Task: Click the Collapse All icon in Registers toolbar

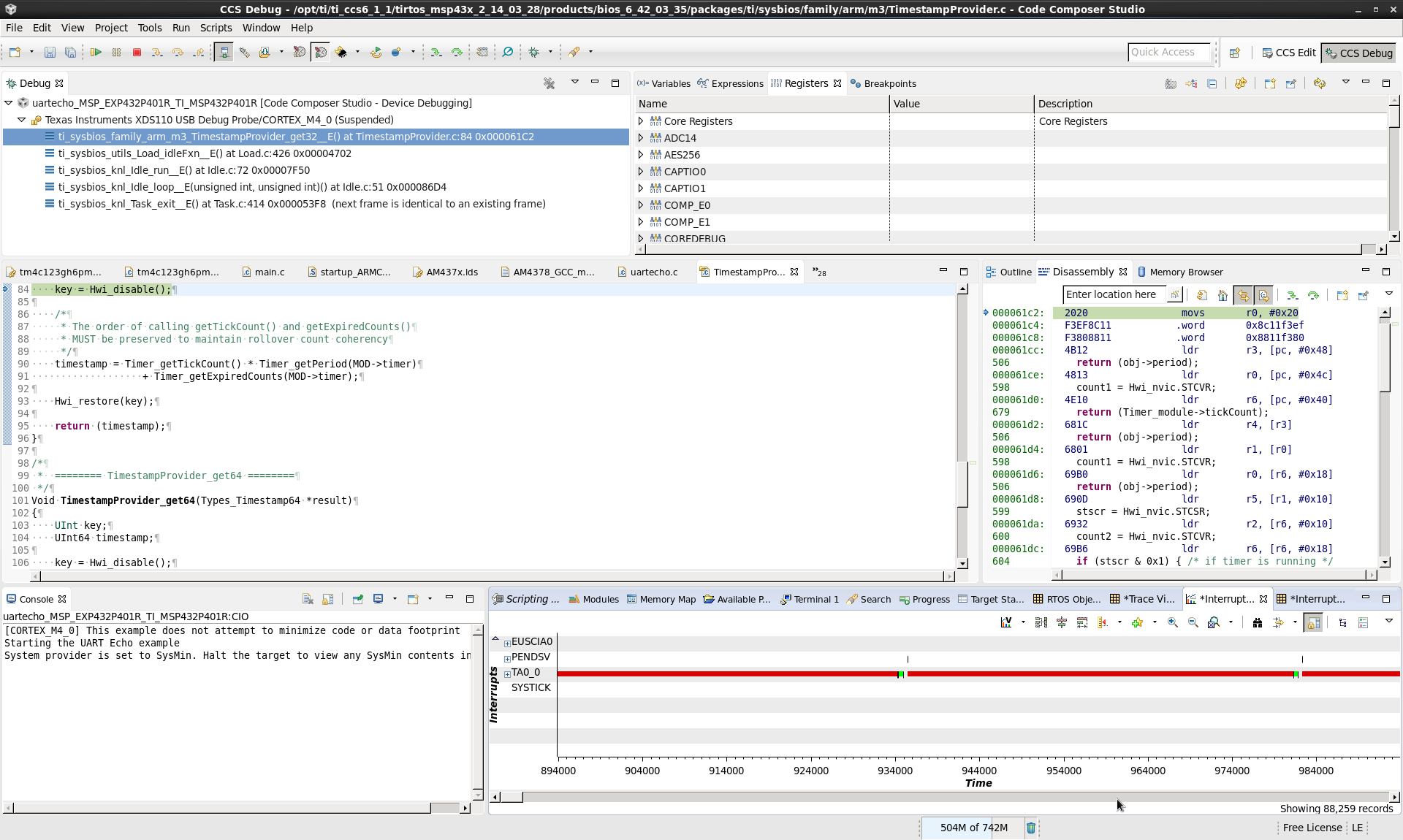Action: (1212, 83)
